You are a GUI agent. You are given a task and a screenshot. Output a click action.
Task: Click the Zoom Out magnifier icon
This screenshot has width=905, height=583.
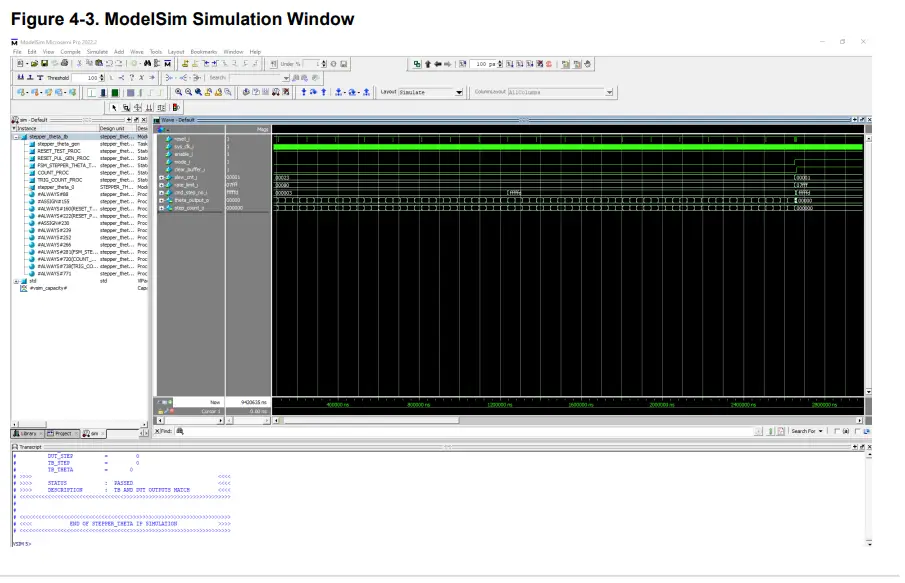[x=188, y=92]
